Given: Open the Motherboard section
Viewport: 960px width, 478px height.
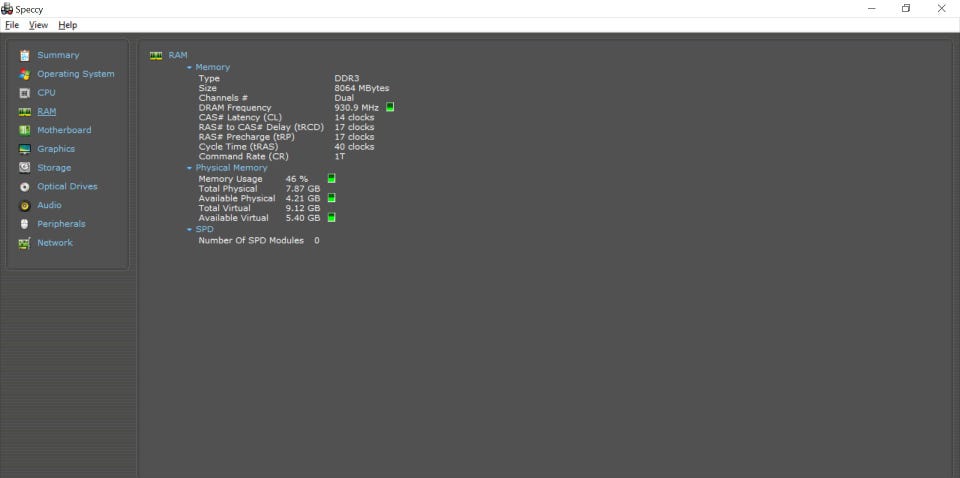Looking at the screenshot, I should point(64,130).
